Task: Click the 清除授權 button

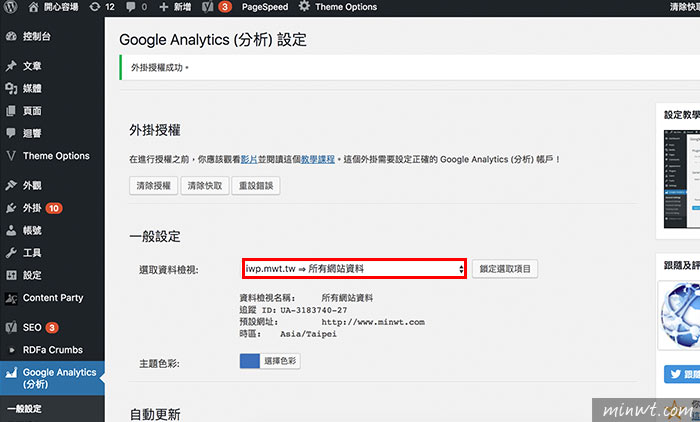Action: coord(154,186)
